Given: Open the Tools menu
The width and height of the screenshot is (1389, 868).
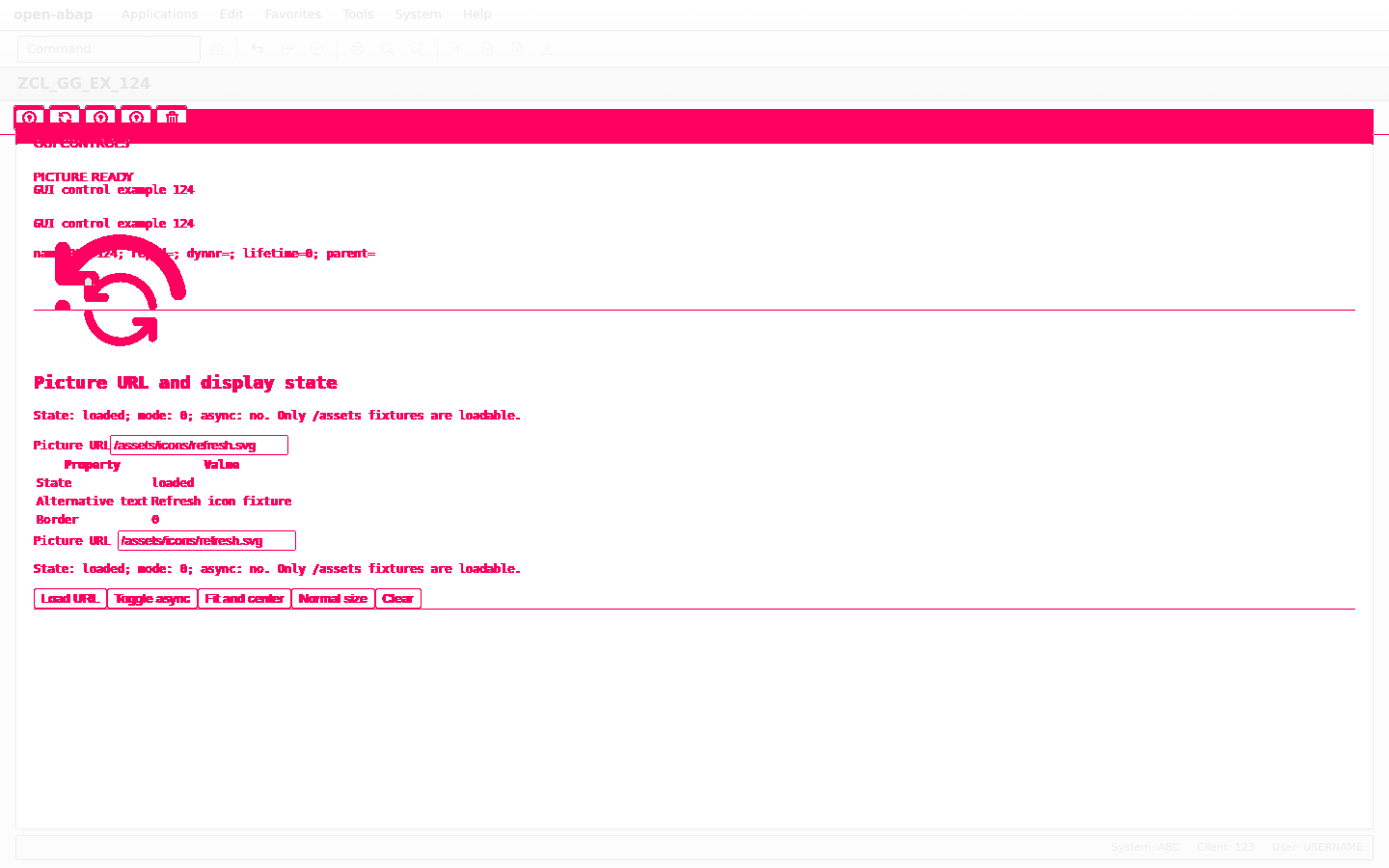Looking at the screenshot, I should point(358,14).
